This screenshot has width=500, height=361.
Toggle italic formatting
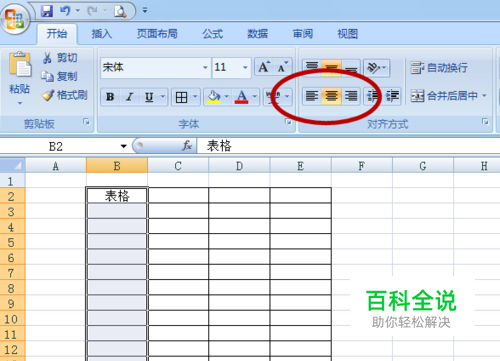coord(129,97)
